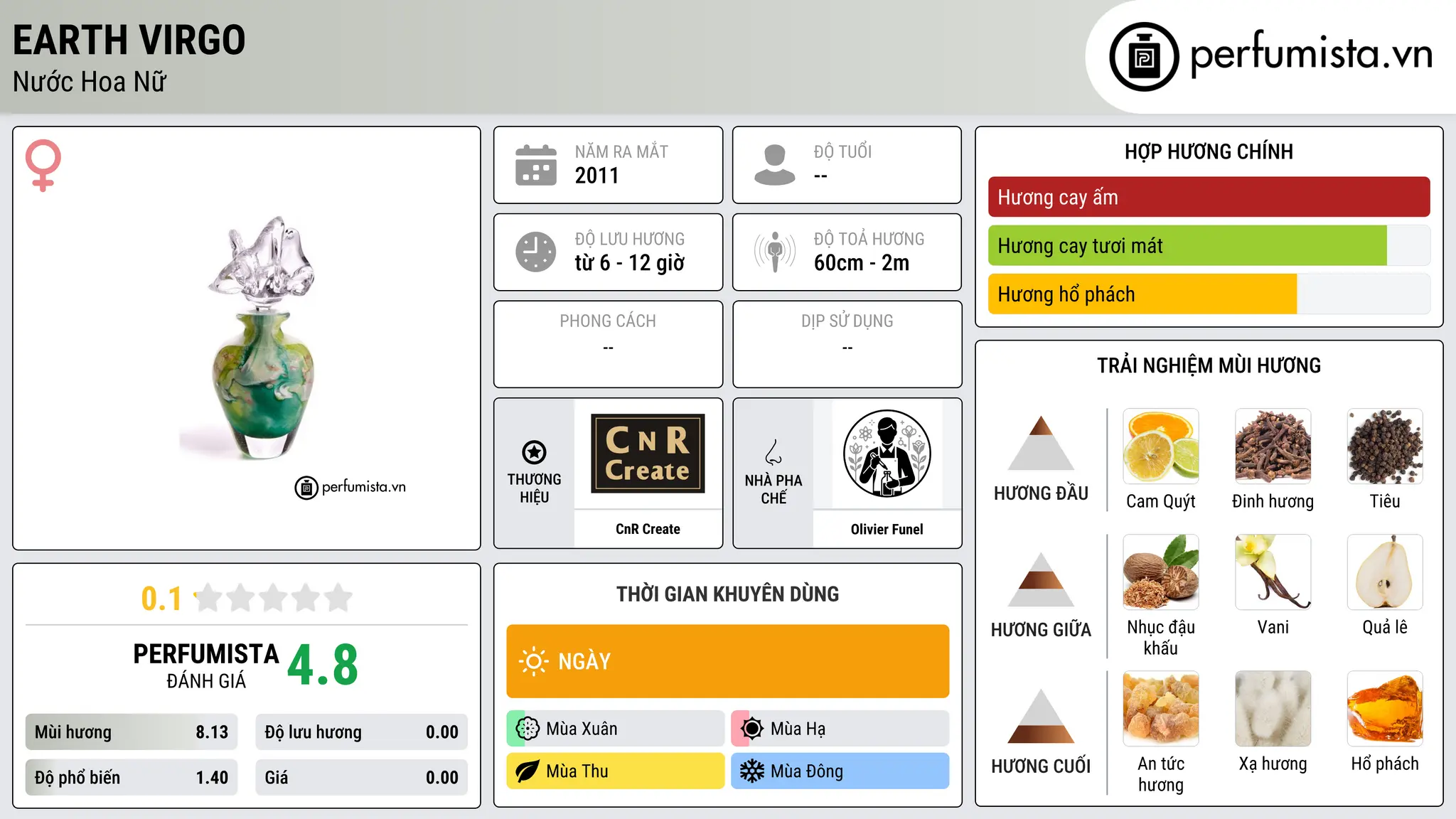The width and height of the screenshot is (1456, 819).
Task: Click the sillage value 60cm - 2m
Action: point(862,263)
